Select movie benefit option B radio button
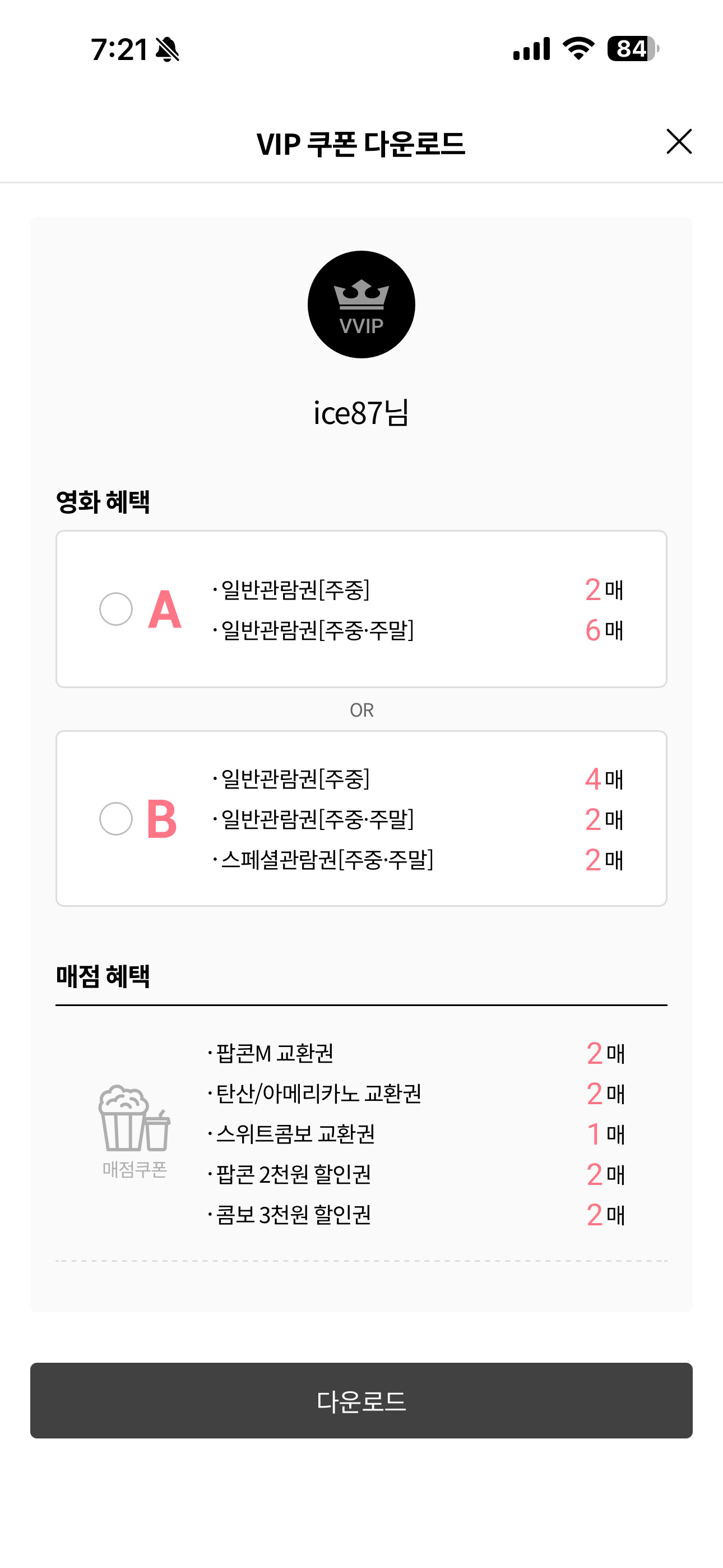Image resolution: width=723 pixels, height=1568 pixels. click(x=115, y=819)
